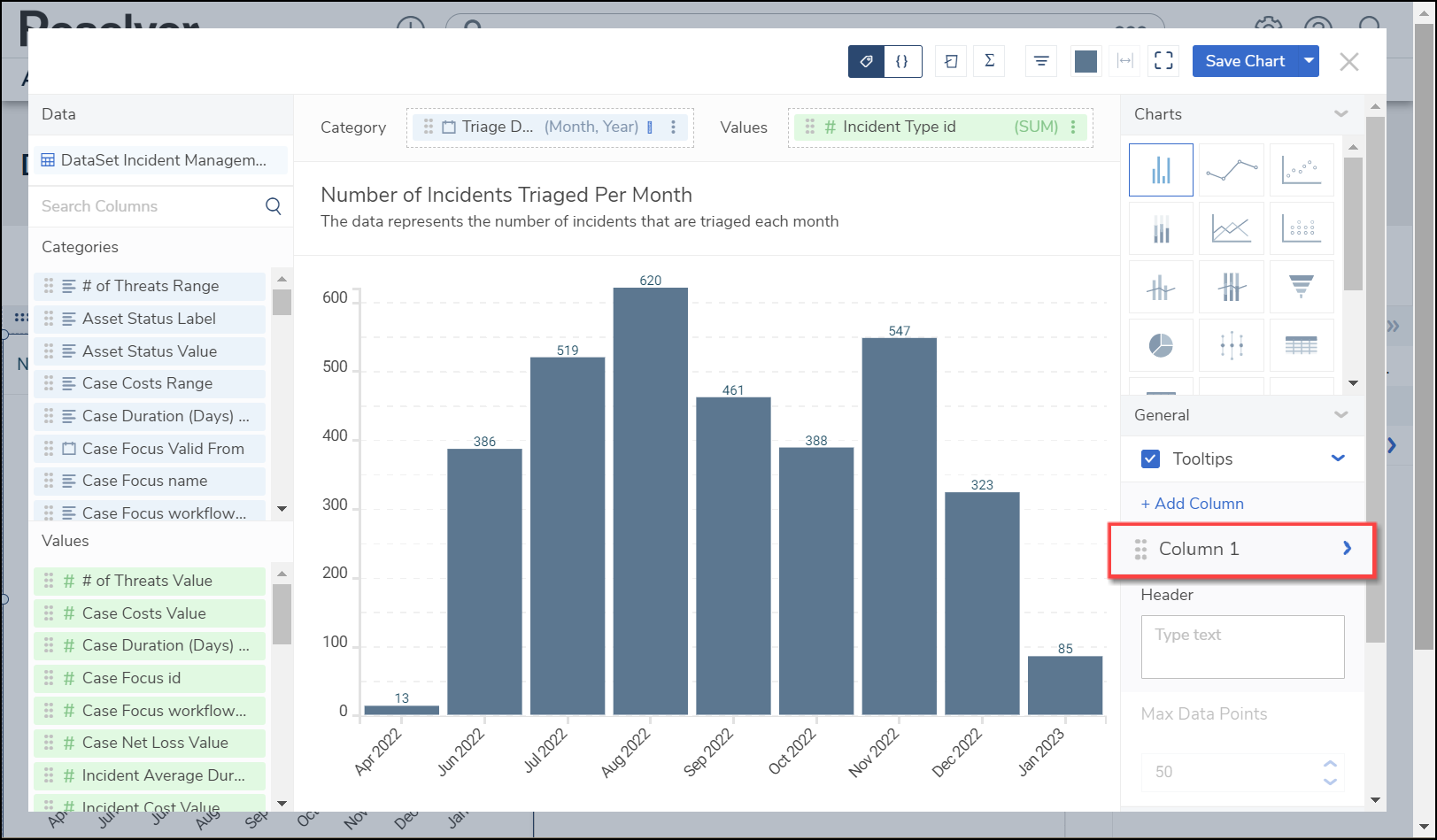Select the line chart type icon
This screenshot has height=840, width=1437.
1231,170
